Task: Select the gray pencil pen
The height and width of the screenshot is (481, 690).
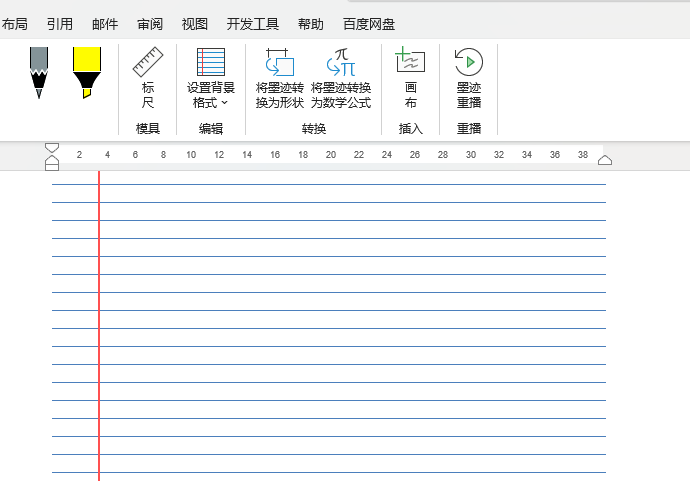Action: coord(39,73)
